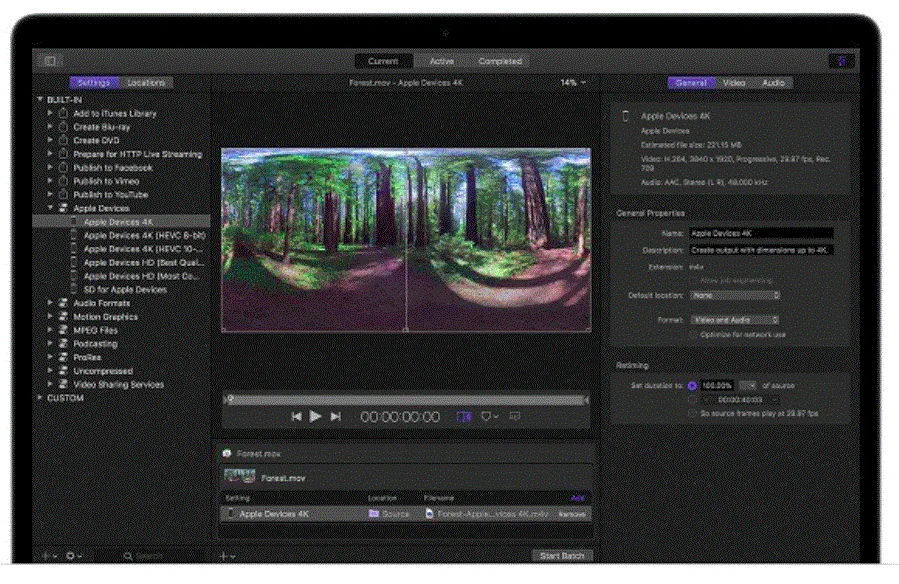Expand the CUSTOM settings section
899x584 pixels.
click(x=40, y=397)
